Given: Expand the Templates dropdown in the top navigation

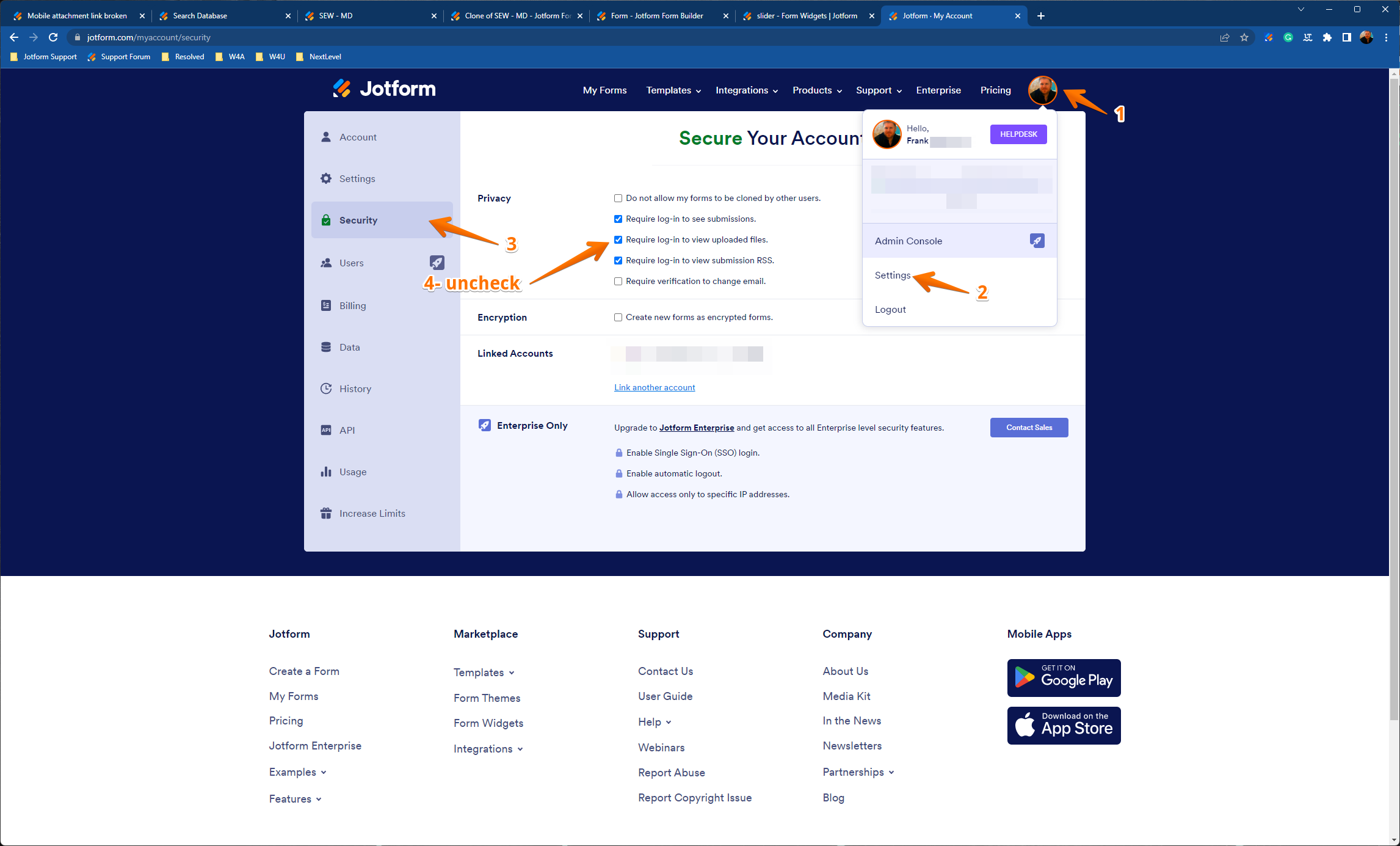Looking at the screenshot, I should 673,90.
